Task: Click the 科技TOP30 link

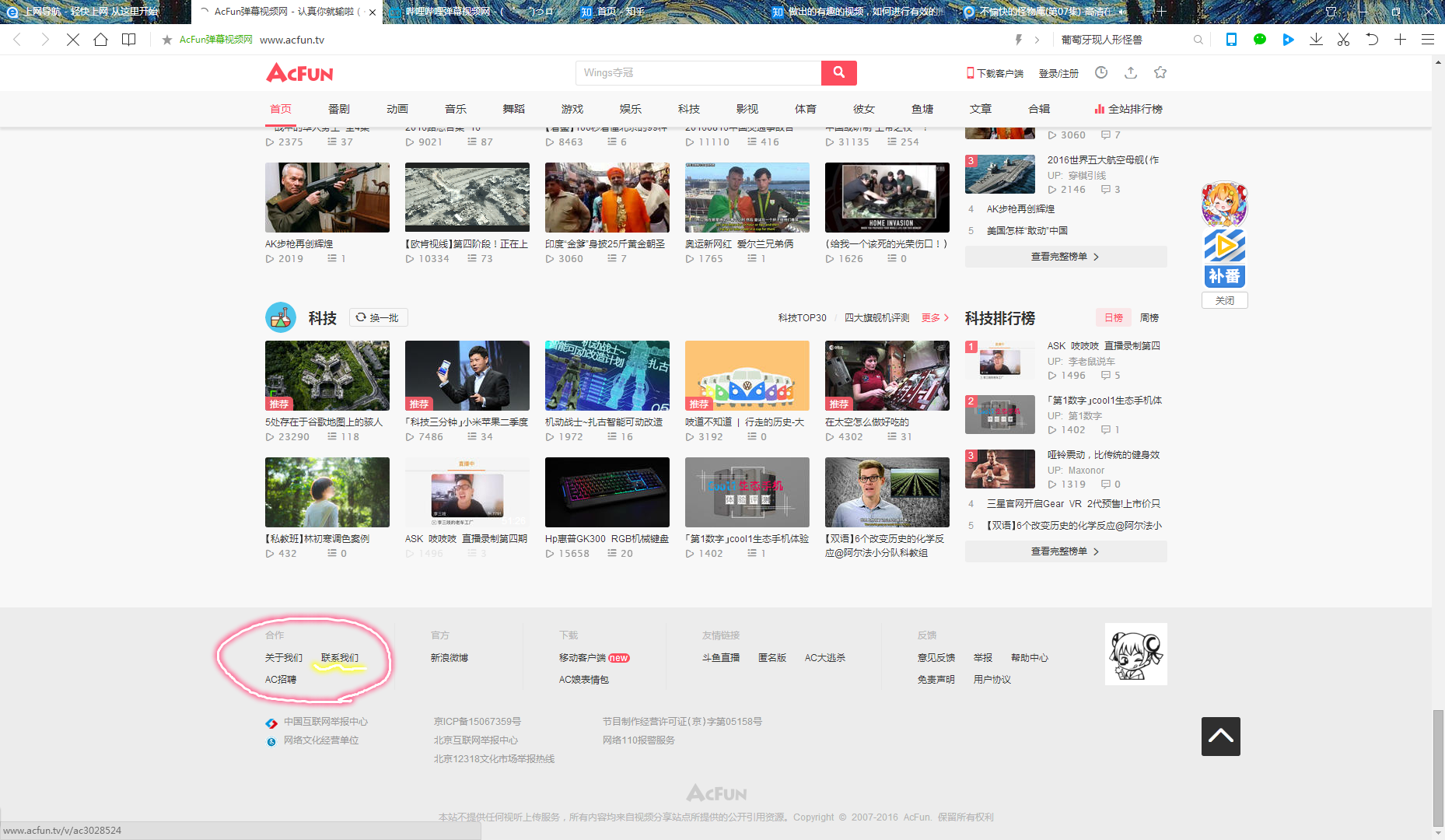Action: 803,318
